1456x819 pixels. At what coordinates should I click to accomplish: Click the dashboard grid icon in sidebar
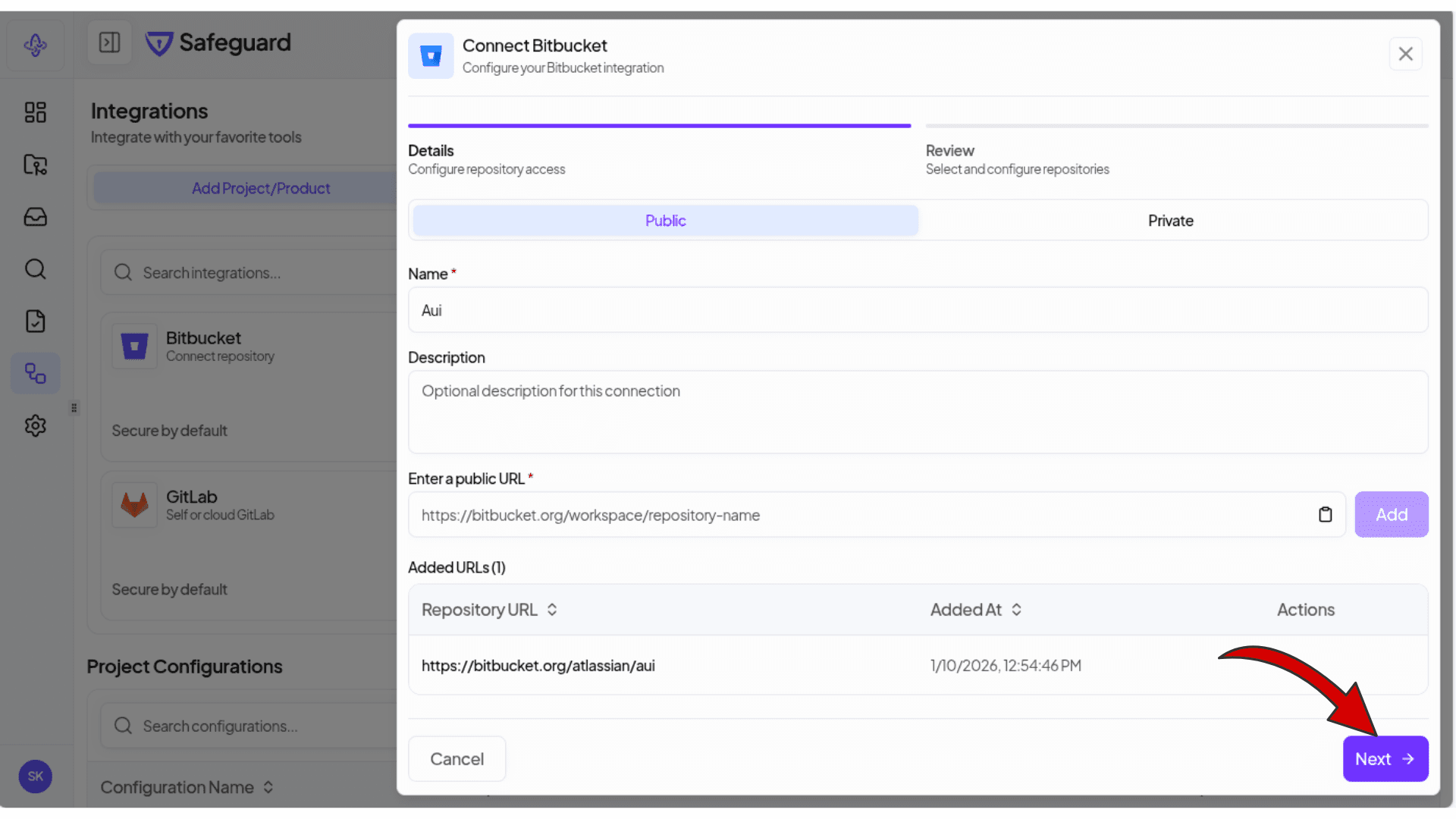point(35,112)
